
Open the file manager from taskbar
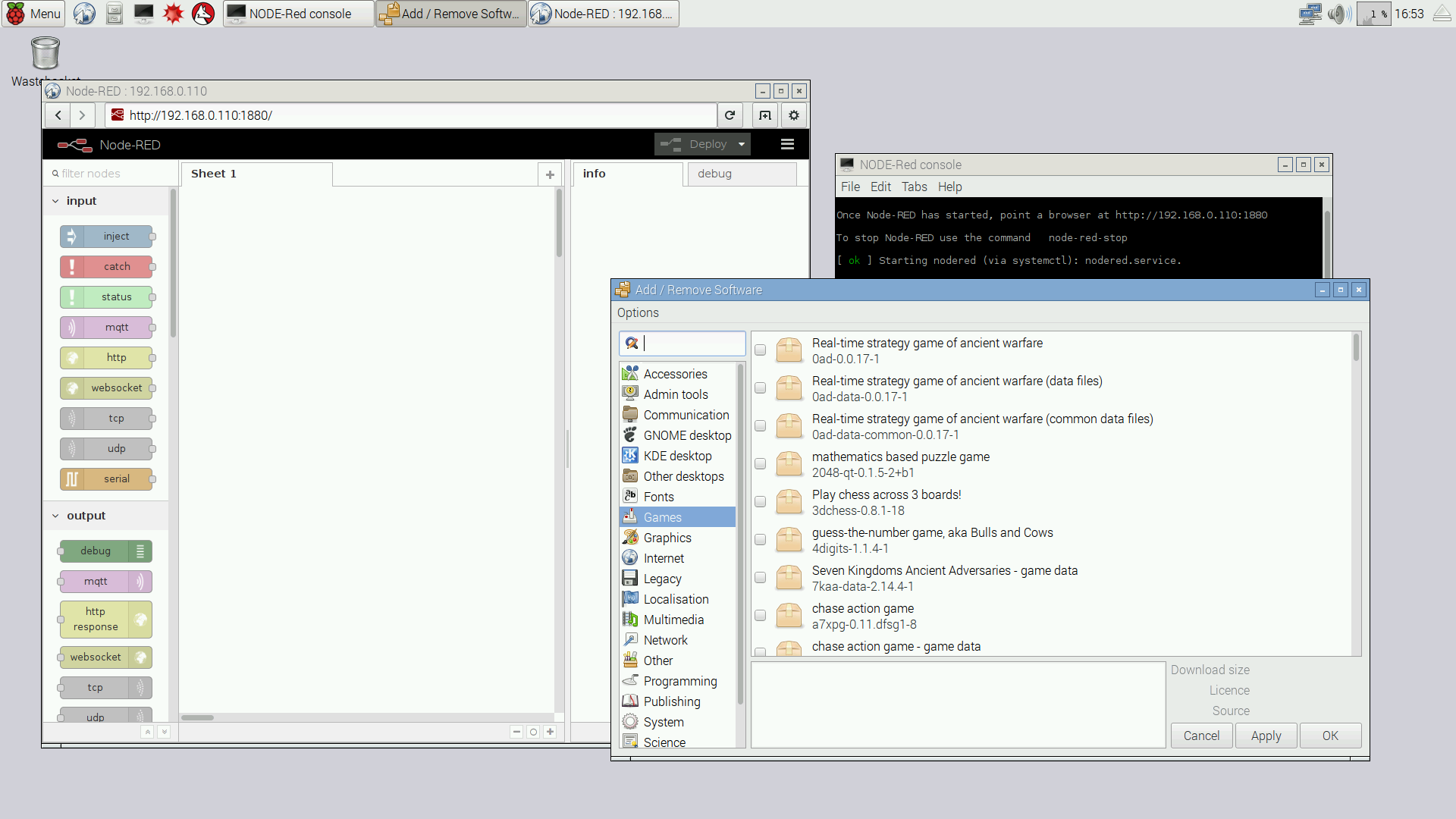(x=114, y=14)
